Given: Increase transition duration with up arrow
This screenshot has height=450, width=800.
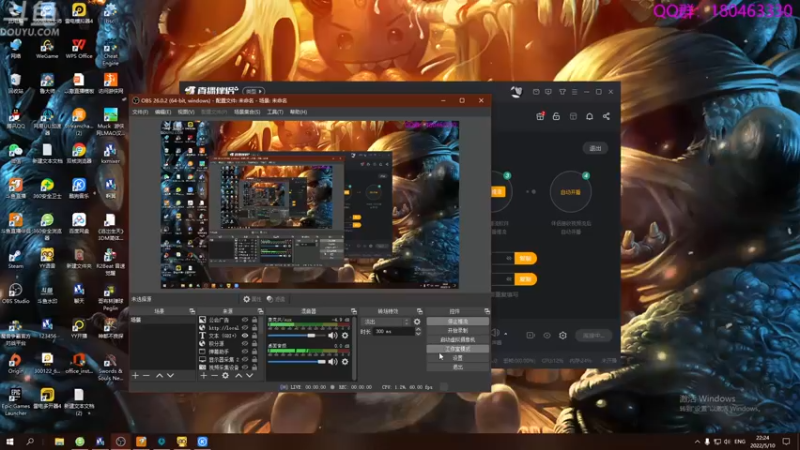Looking at the screenshot, I should pyautogui.click(x=418, y=330).
